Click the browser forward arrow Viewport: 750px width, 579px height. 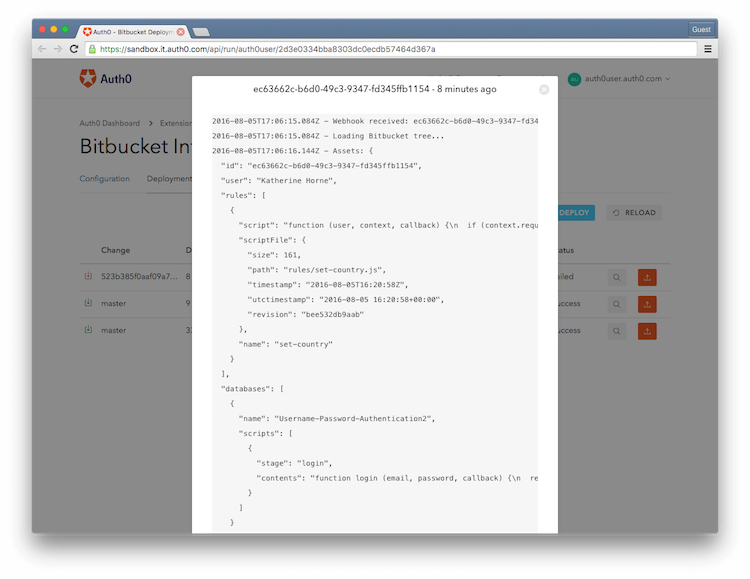click(x=58, y=49)
